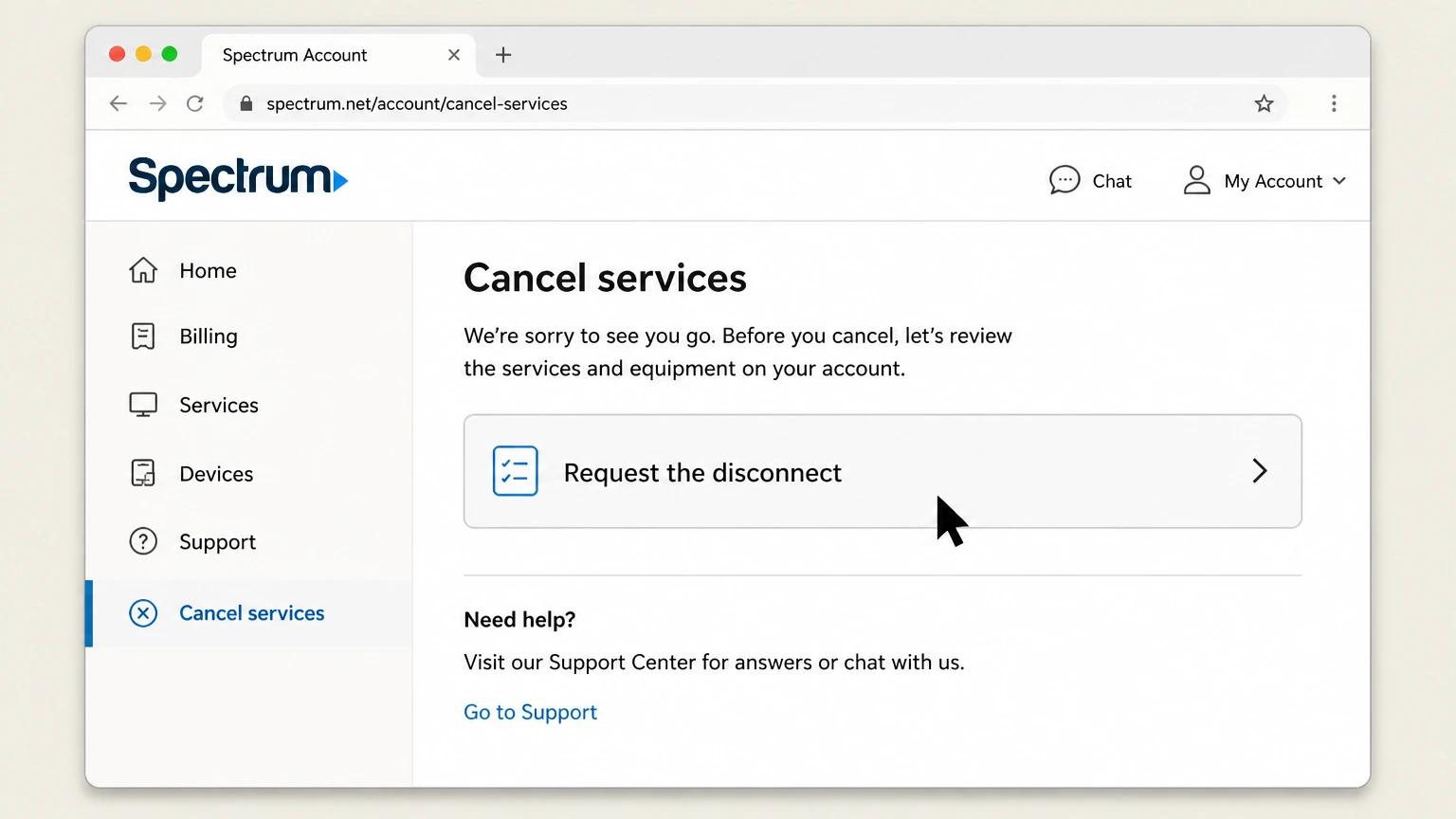Click the checklist icon on disconnect card
The image size is (1456, 819).
[x=515, y=471]
